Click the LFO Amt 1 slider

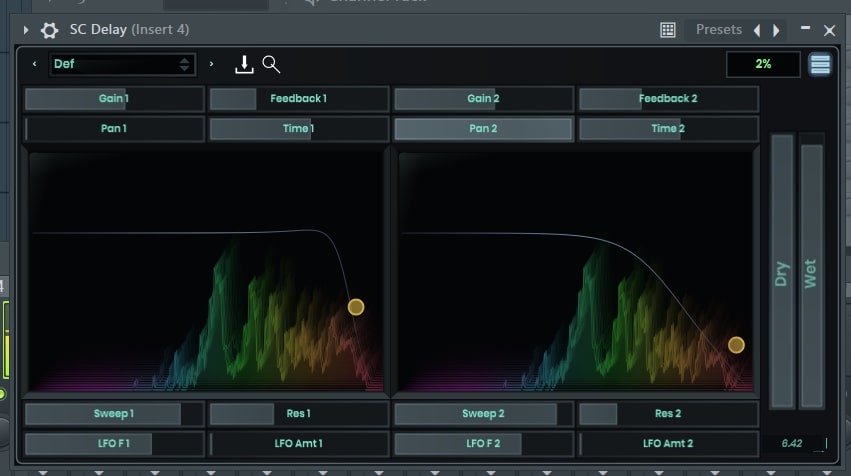coord(299,443)
